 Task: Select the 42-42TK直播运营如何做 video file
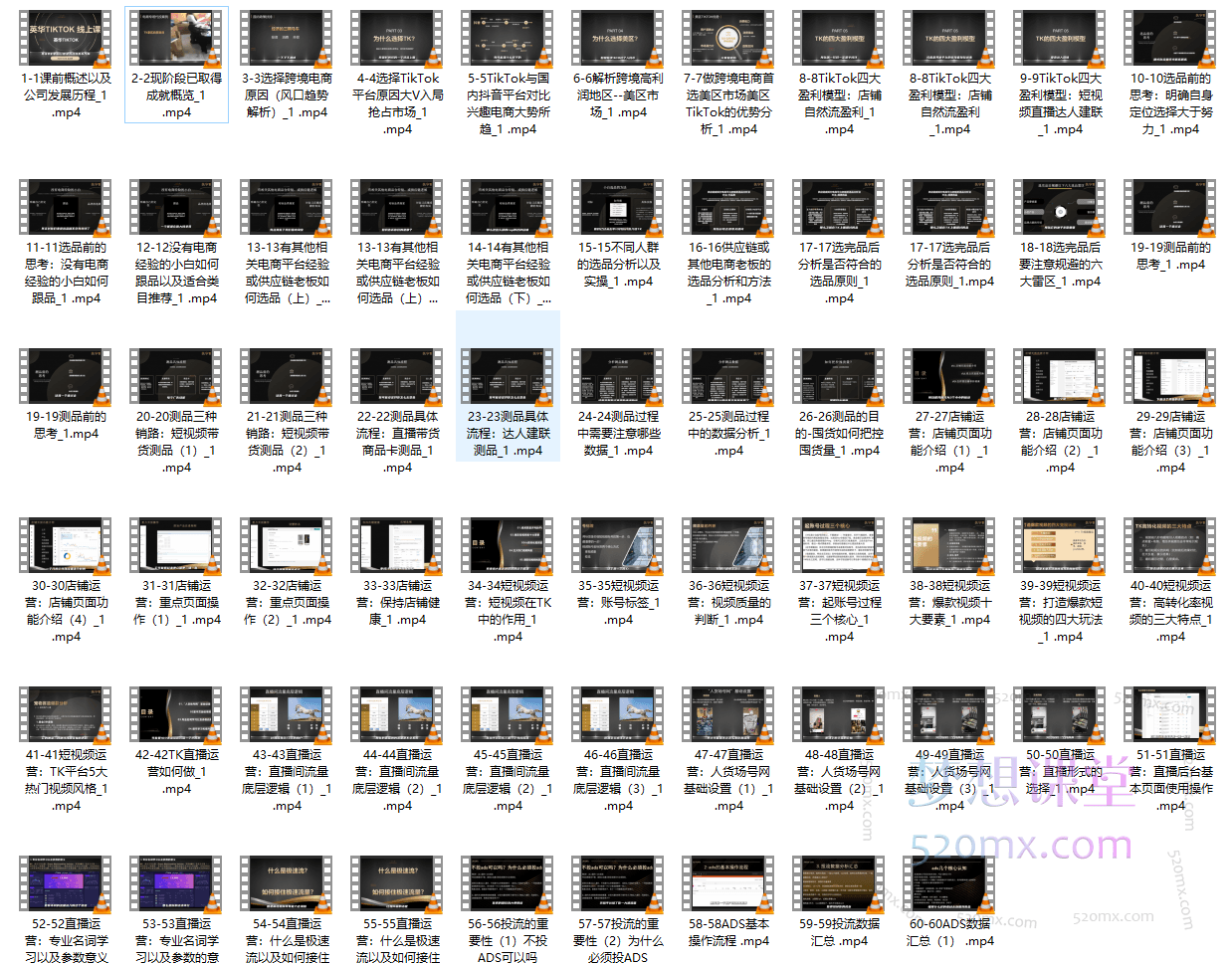click(x=176, y=716)
